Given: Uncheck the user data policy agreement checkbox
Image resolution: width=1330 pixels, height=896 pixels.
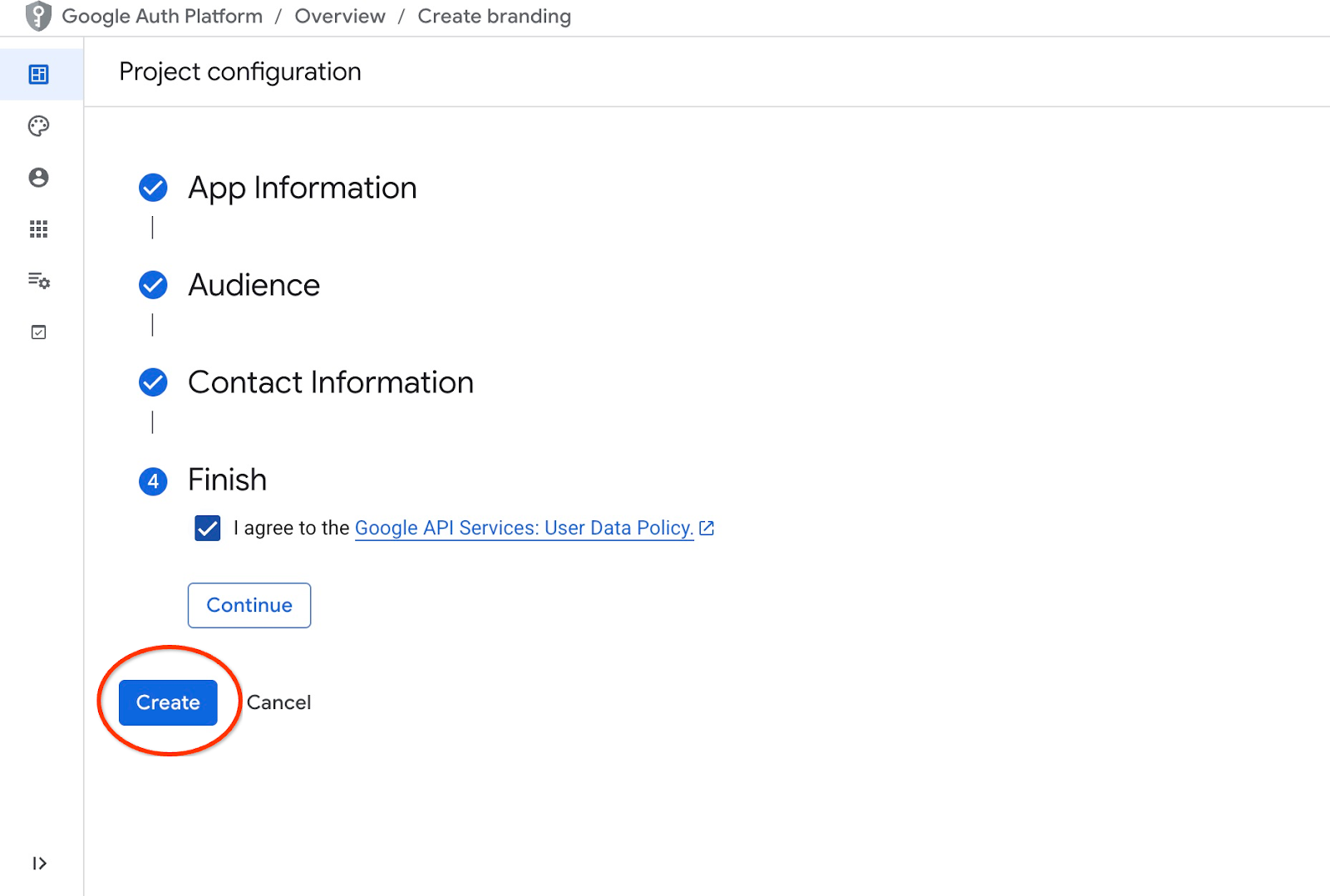Looking at the screenshot, I should (x=208, y=529).
